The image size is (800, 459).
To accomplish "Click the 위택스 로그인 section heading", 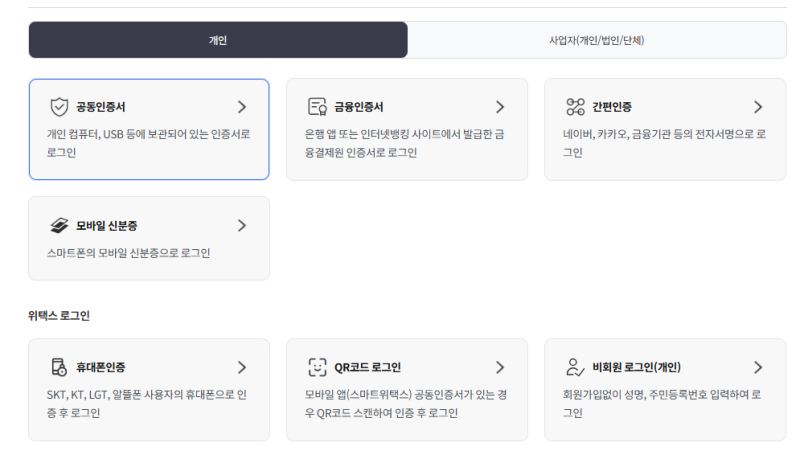I will tap(59, 316).
